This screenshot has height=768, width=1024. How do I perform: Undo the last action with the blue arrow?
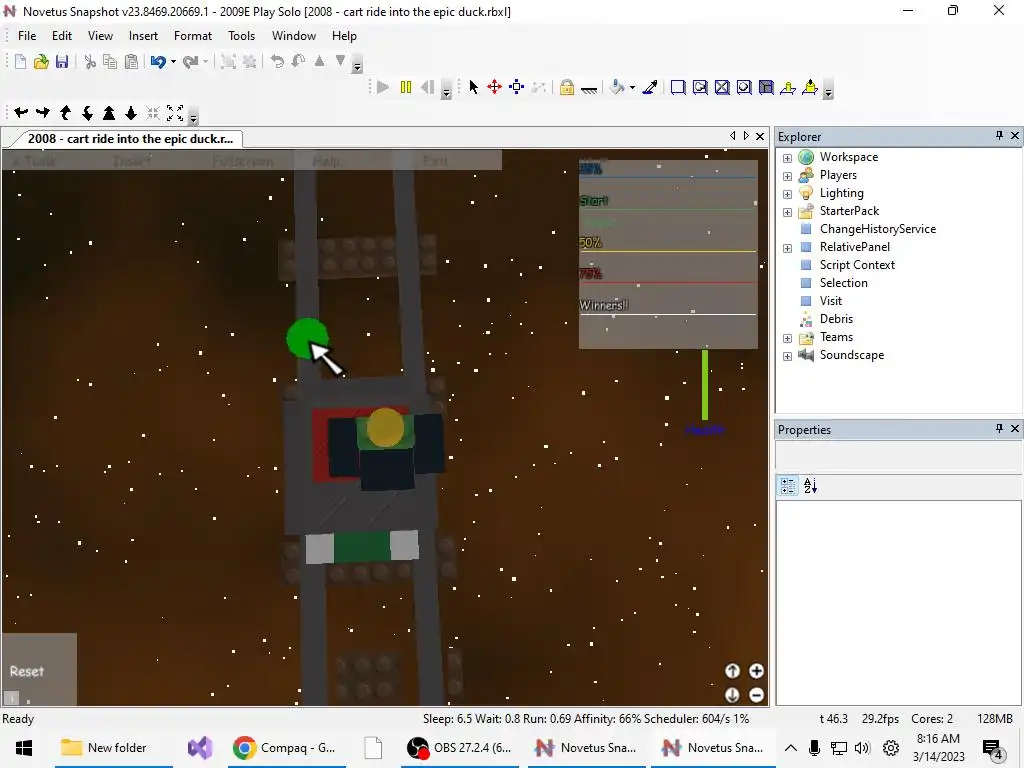click(158, 61)
